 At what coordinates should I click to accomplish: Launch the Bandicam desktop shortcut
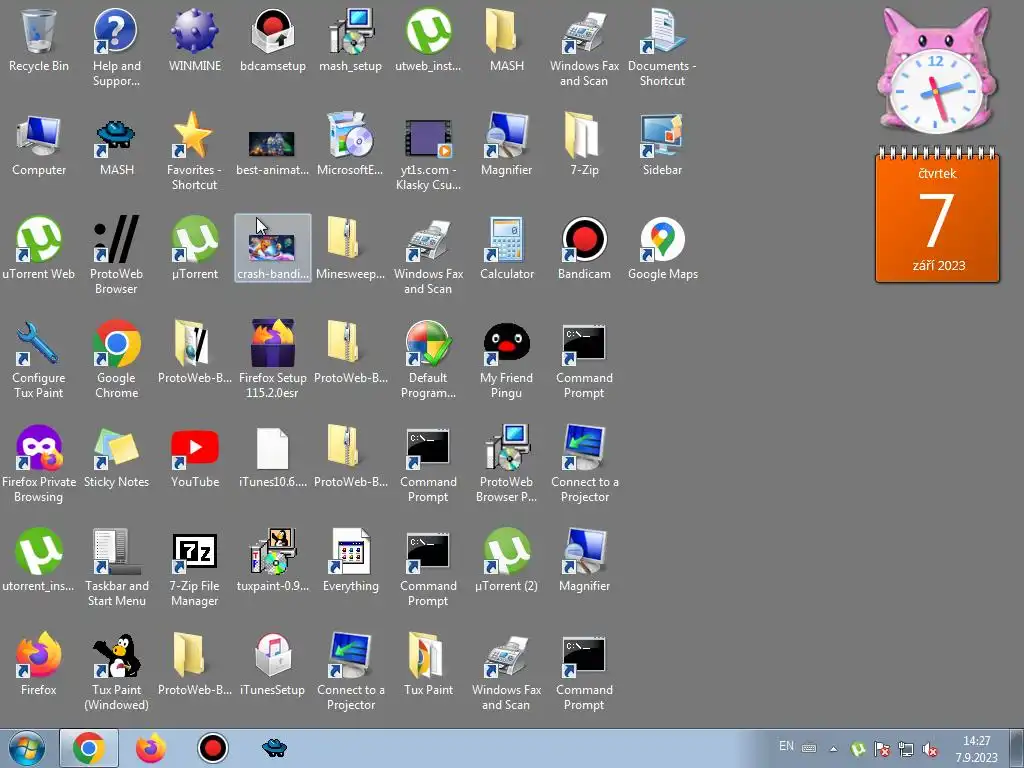click(584, 247)
